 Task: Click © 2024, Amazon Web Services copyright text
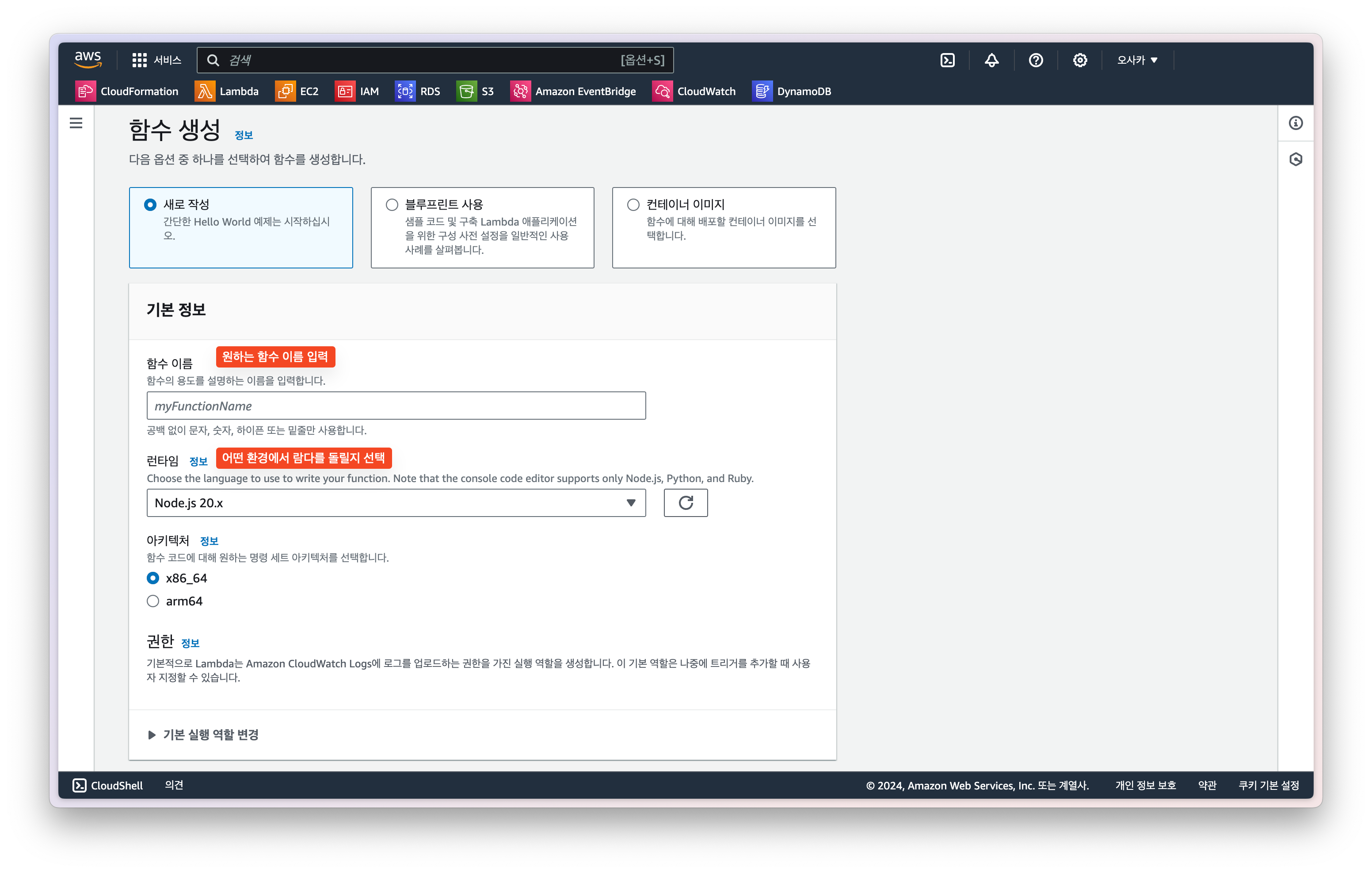[977, 785]
